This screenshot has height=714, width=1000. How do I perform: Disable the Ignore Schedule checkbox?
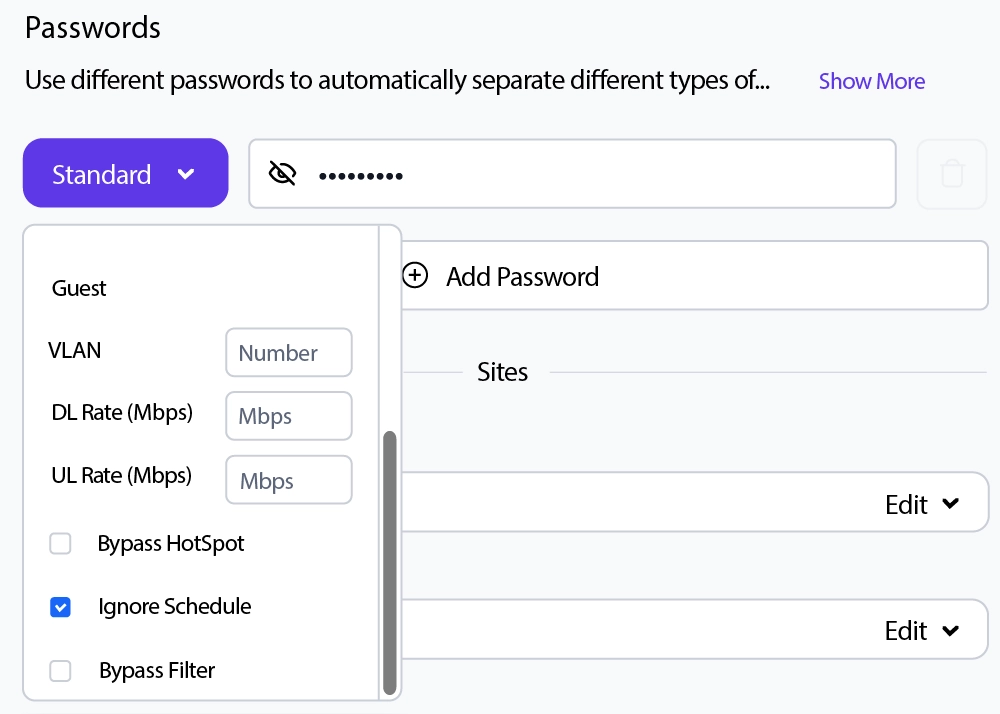click(60, 607)
